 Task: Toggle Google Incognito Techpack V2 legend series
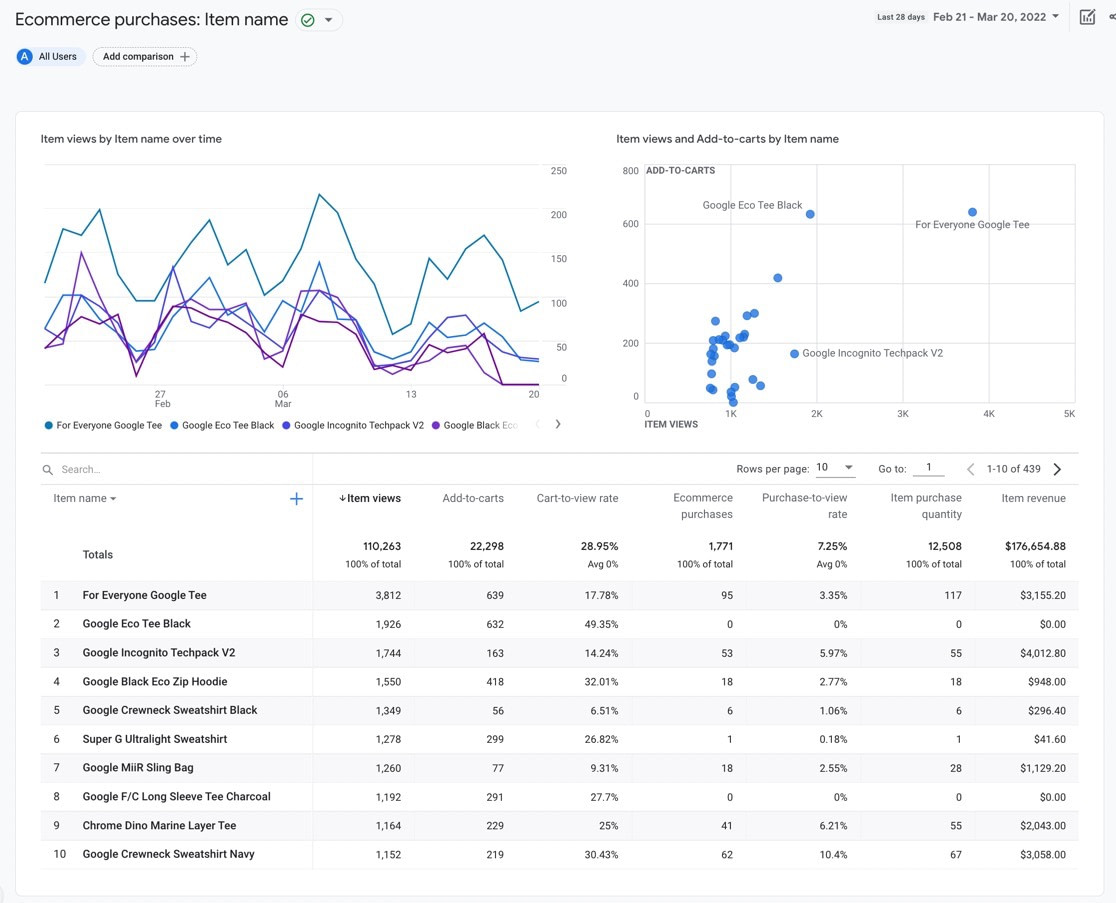coord(353,425)
